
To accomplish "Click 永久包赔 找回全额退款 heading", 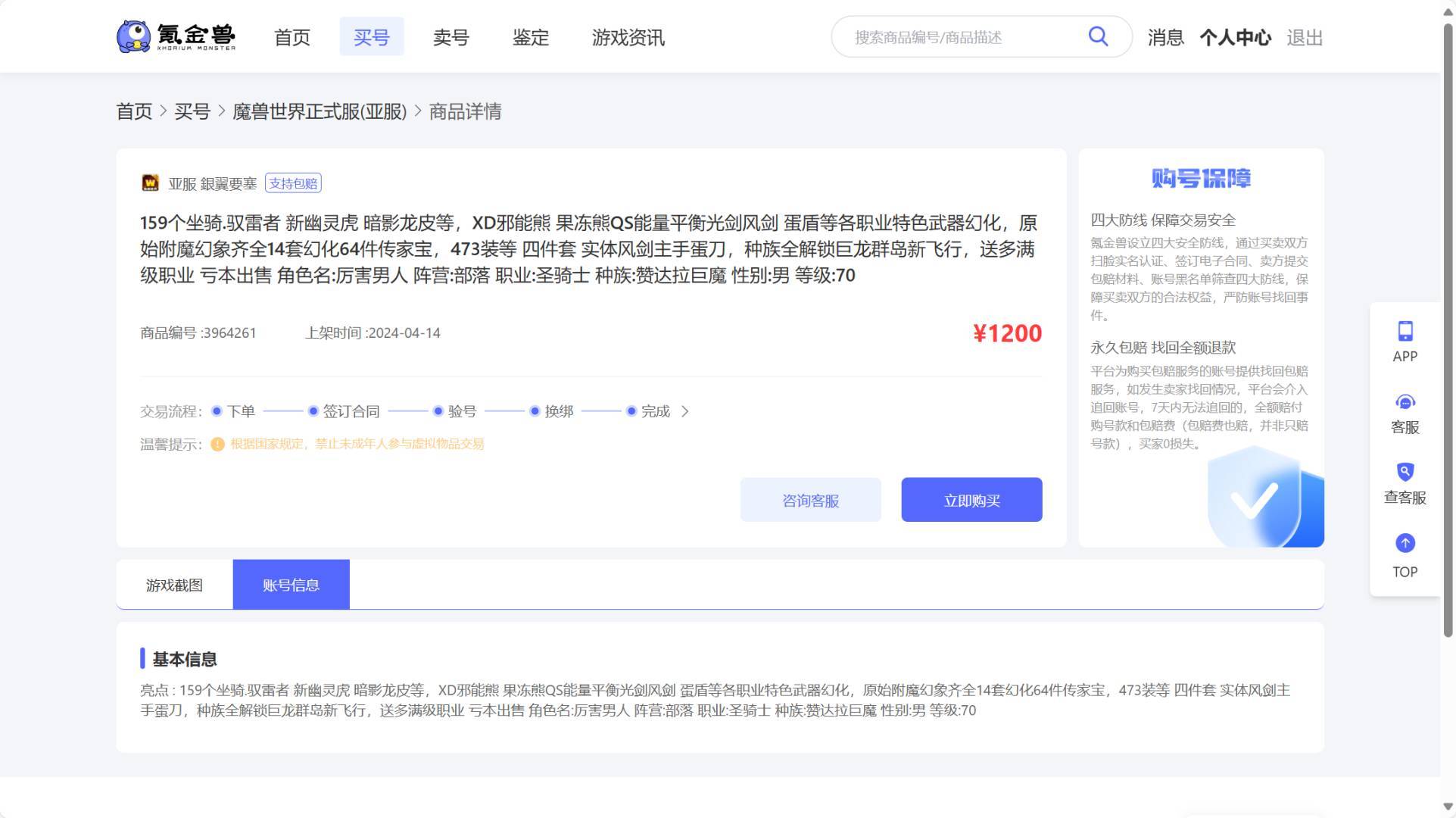I will (1162, 348).
